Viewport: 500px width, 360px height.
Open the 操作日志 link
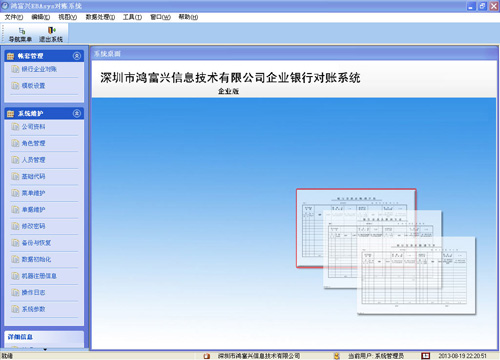point(33,292)
